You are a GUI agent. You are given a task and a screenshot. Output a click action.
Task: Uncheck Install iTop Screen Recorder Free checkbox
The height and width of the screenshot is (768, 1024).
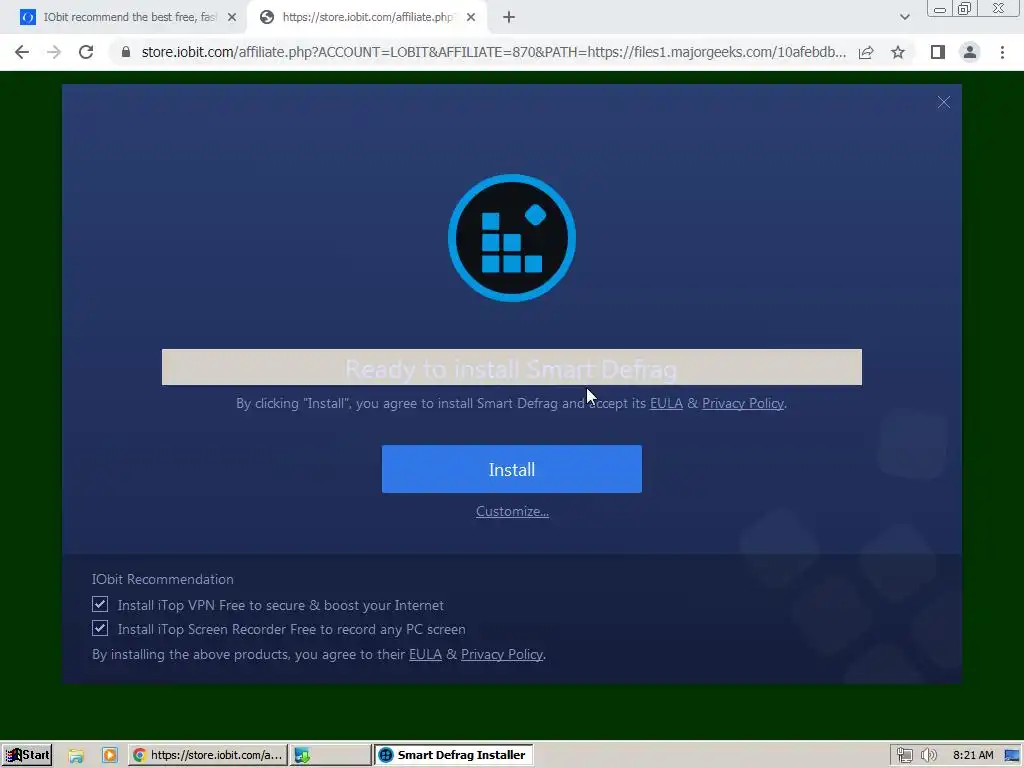(x=100, y=628)
